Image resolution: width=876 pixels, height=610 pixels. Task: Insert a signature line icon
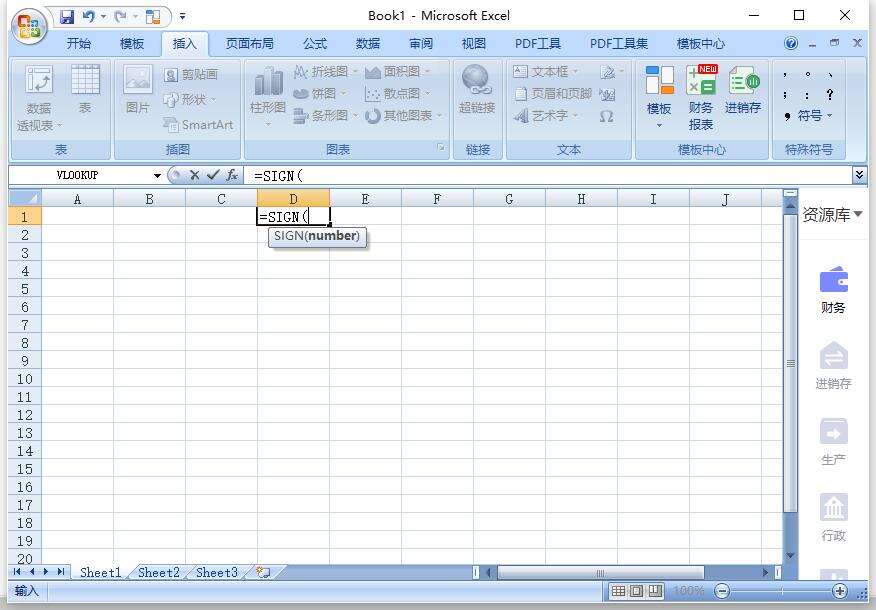click(x=611, y=72)
